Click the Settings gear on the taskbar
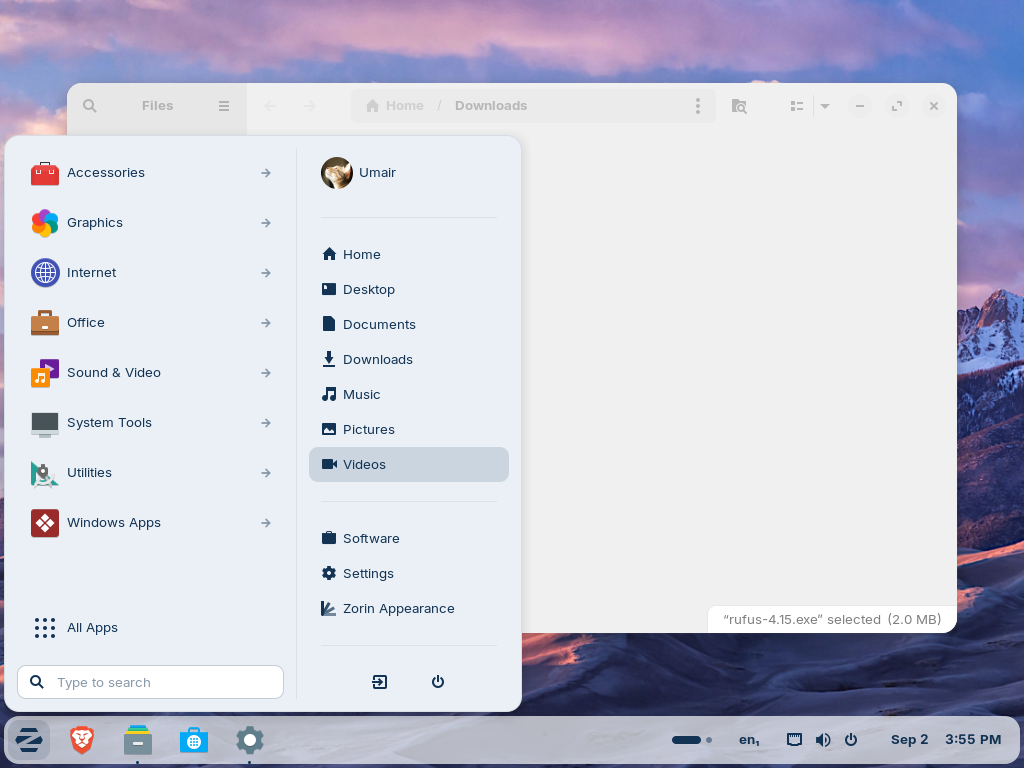This screenshot has height=768, width=1024. coord(249,740)
